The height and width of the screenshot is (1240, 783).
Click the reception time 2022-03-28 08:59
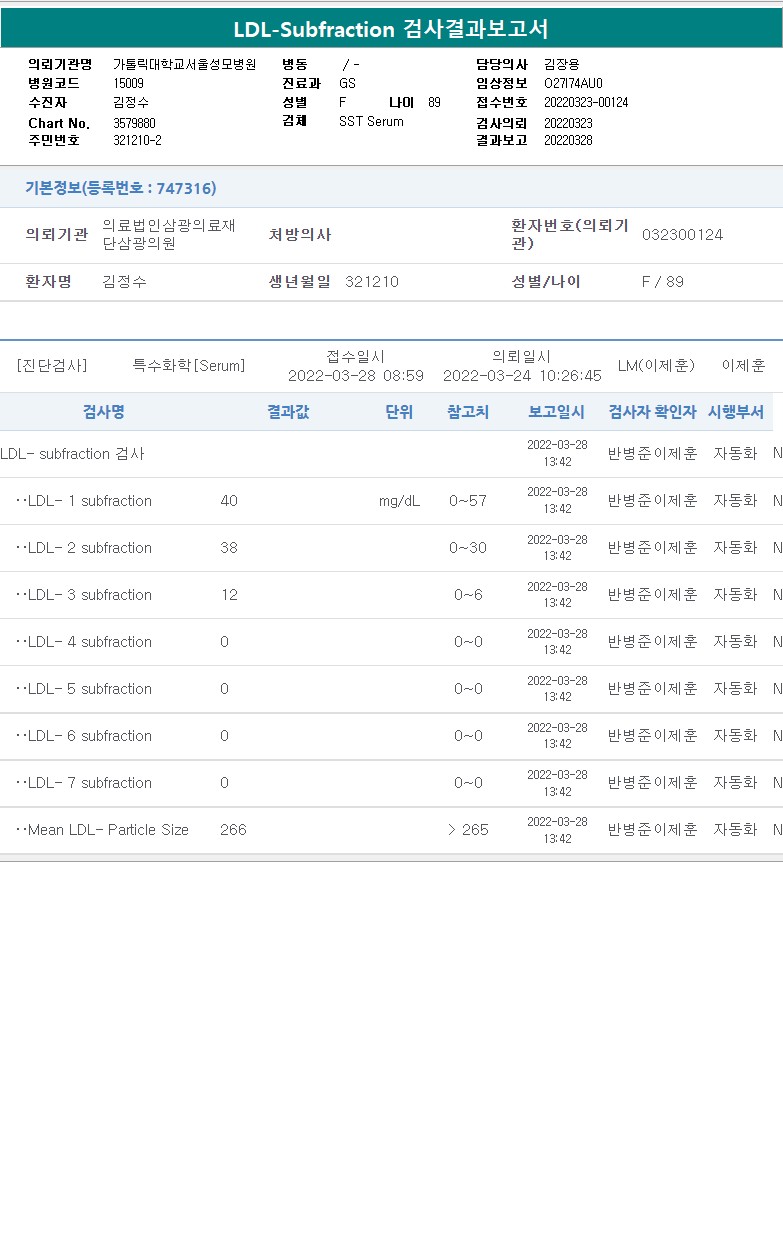(356, 376)
